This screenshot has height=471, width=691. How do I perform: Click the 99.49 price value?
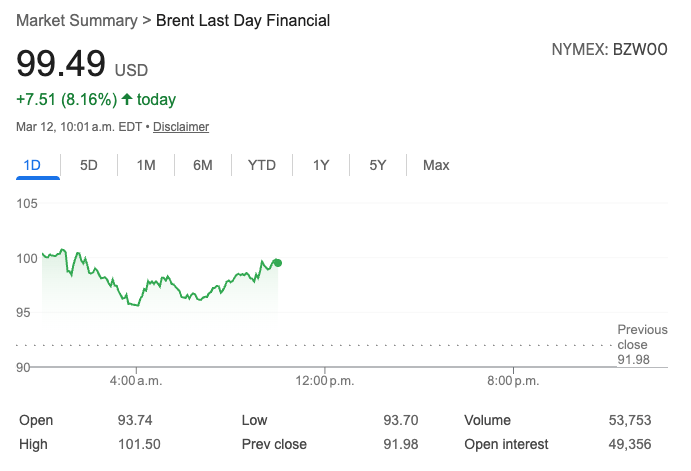point(61,63)
